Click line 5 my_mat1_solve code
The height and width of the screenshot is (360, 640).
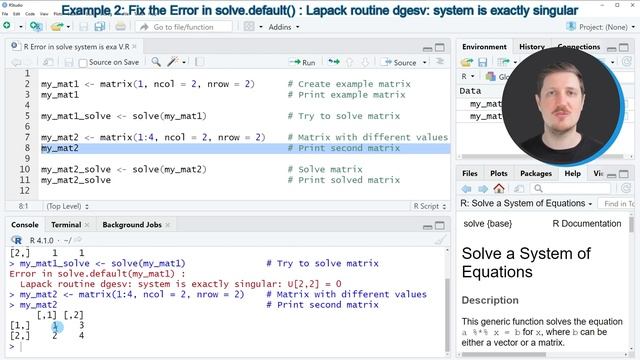124,116
